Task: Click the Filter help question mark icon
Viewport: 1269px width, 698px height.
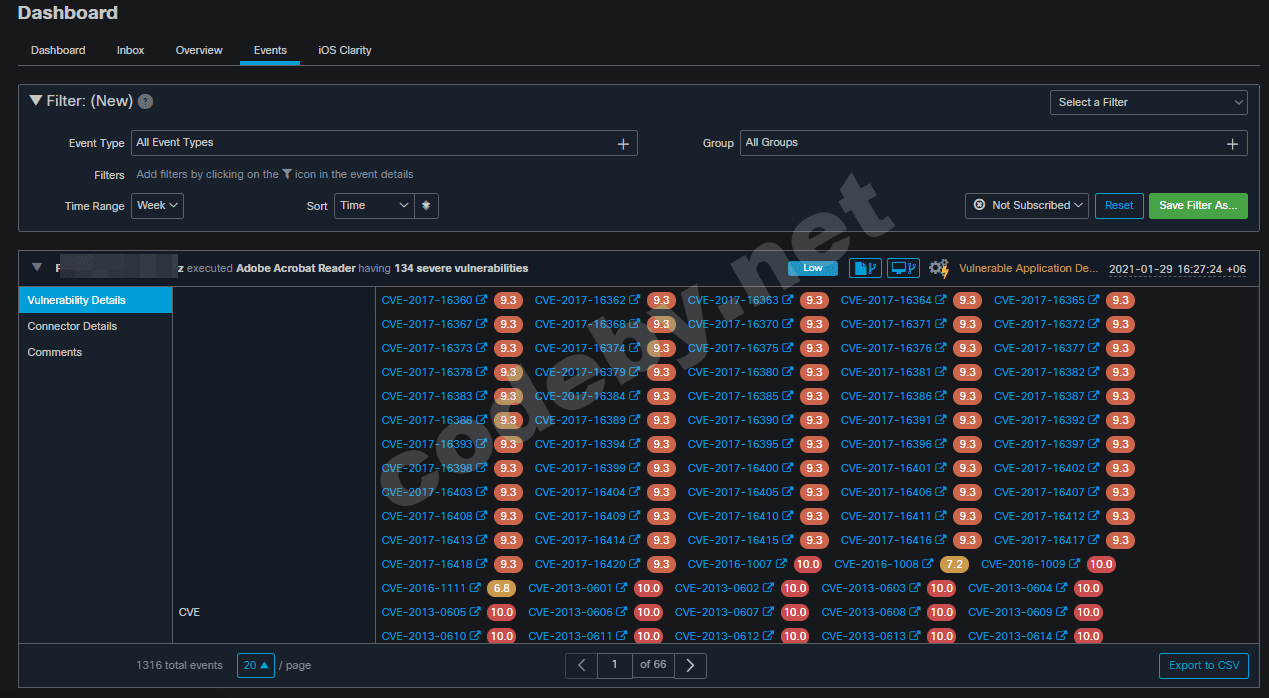Action: [145, 101]
